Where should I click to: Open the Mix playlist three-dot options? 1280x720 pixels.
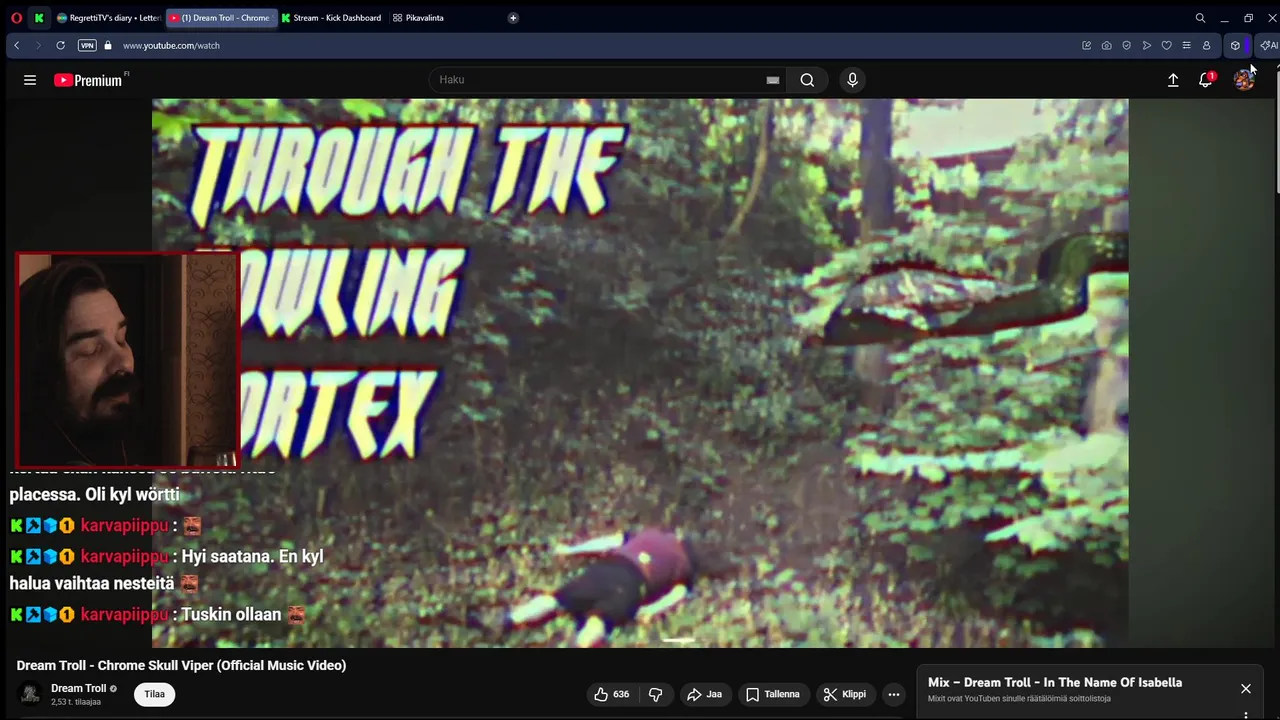click(1246, 714)
